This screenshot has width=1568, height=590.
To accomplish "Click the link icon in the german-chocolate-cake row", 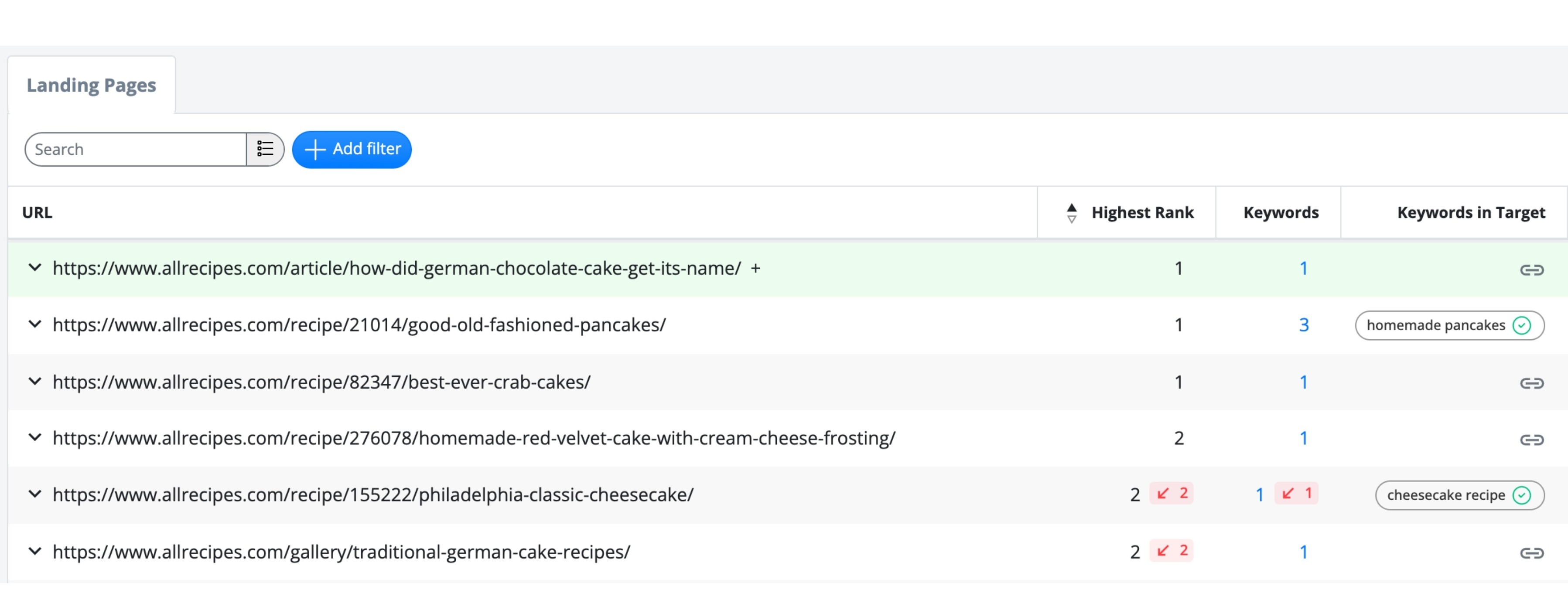I will coord(1531,270).
